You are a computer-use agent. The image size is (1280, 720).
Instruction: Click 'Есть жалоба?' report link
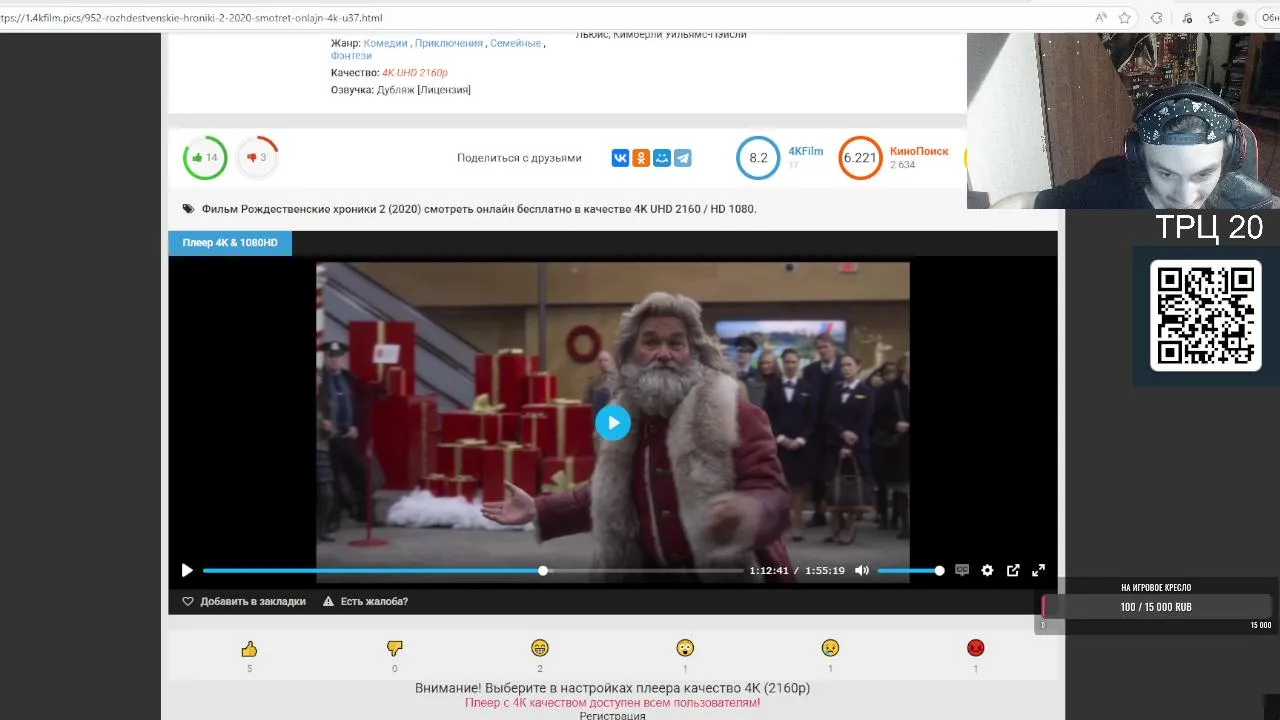coord(365,601)
